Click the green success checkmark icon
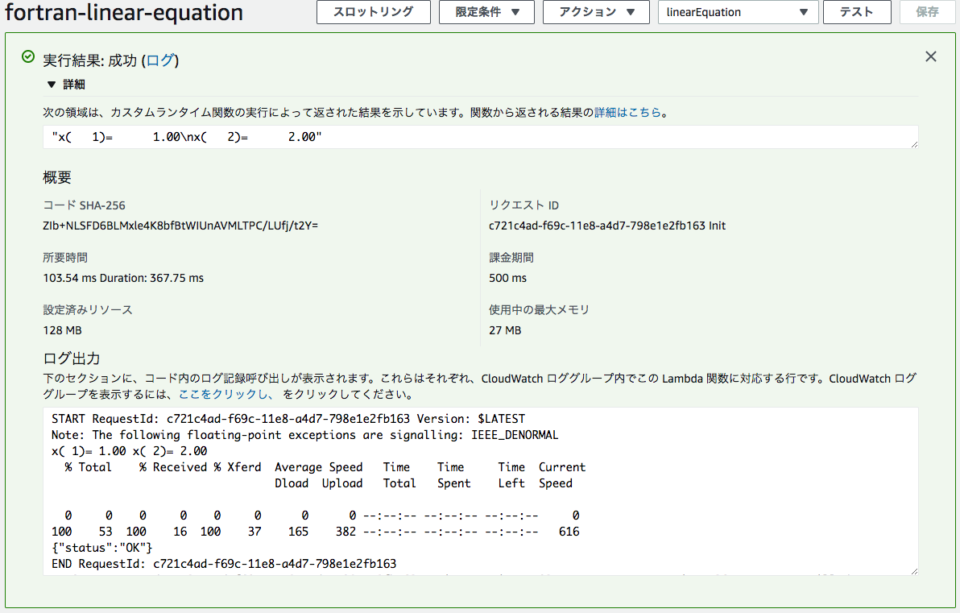The height and width of the screenshot is (613, 960). tap(29, 58)
